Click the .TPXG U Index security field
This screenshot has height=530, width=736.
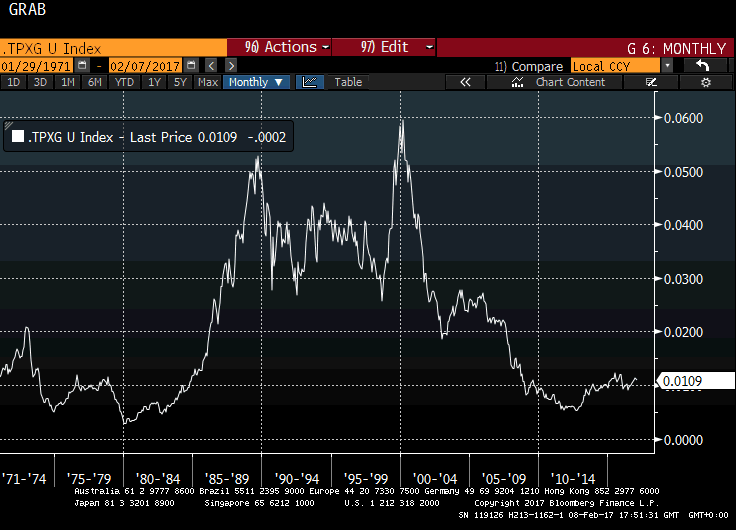(113, 48)
